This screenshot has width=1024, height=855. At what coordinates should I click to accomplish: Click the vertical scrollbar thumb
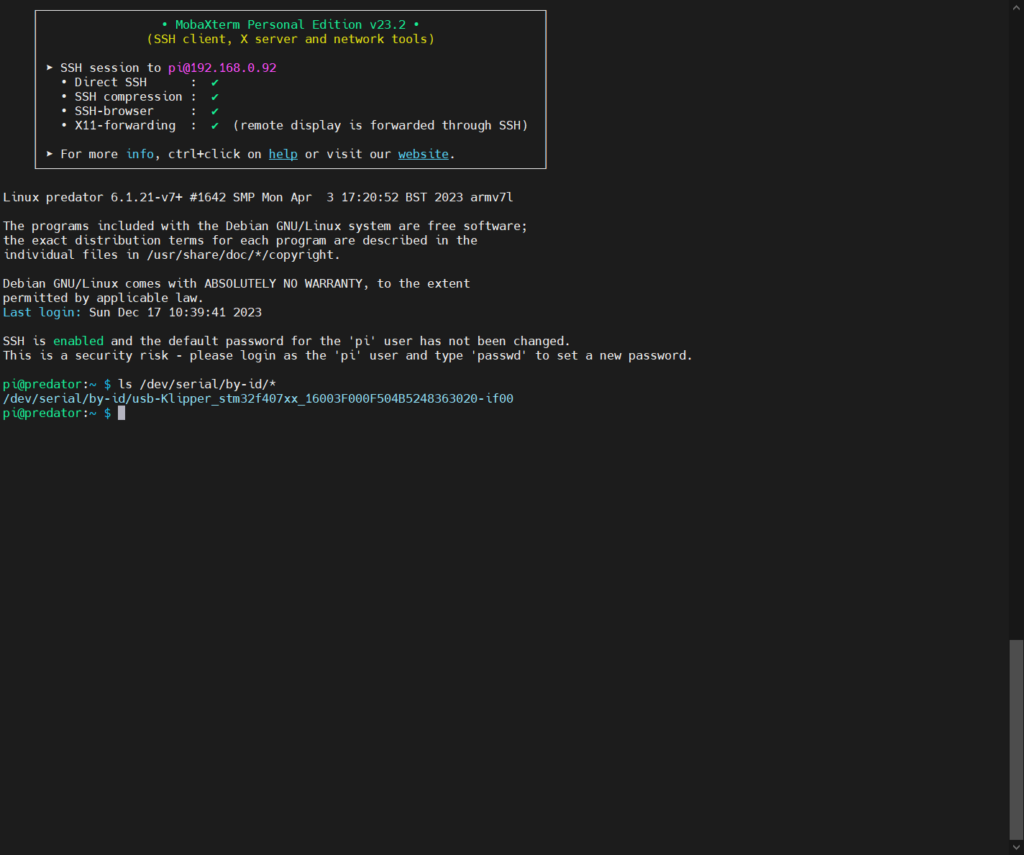click(1016, 738)
